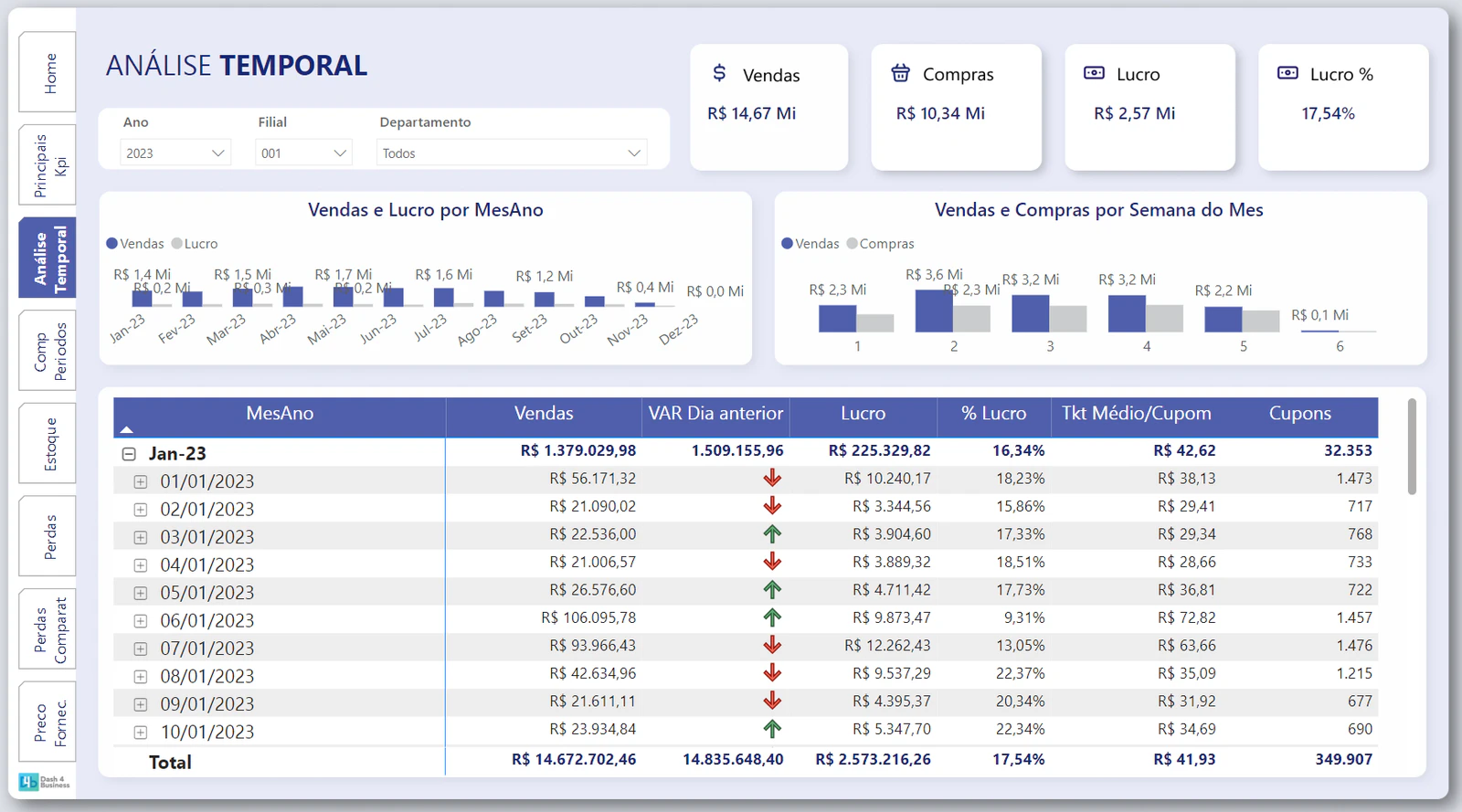Click the sort arrow under MesAno header

(127, 429)
